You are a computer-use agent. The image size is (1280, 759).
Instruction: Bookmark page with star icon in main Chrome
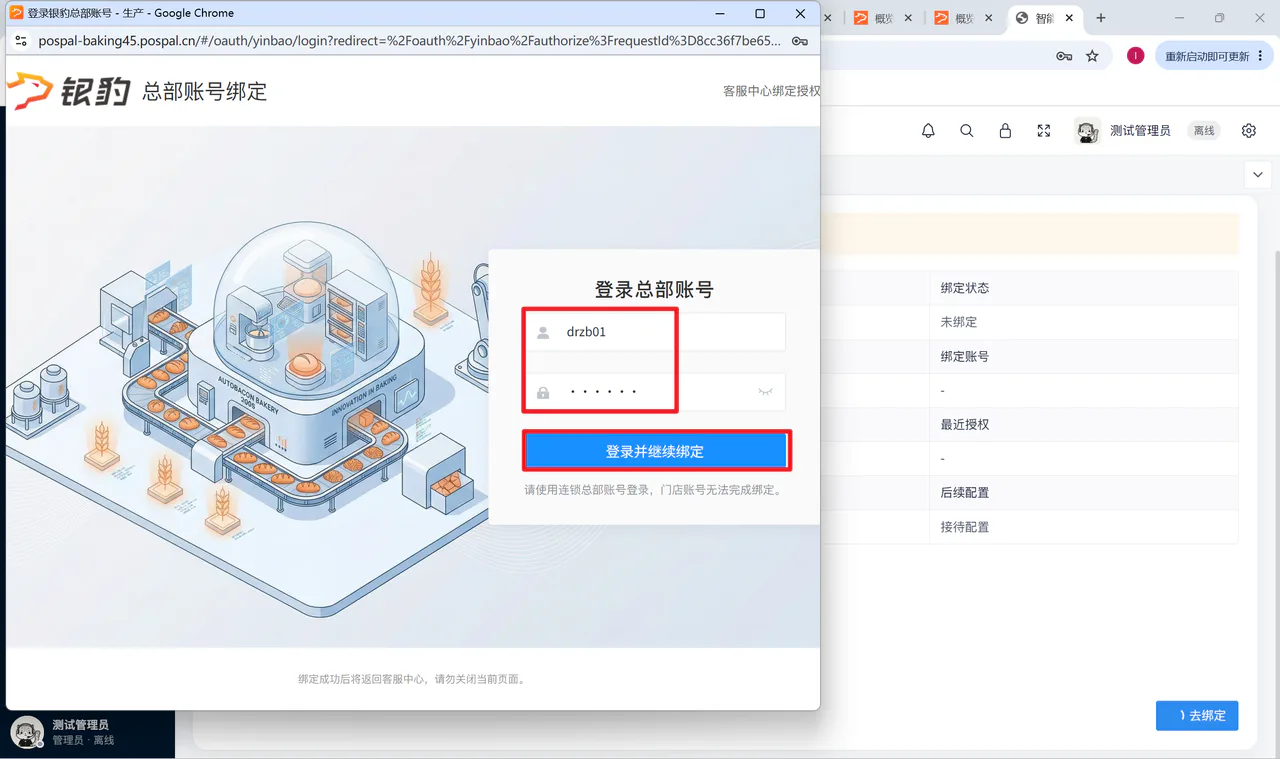tap(1092, 56)
